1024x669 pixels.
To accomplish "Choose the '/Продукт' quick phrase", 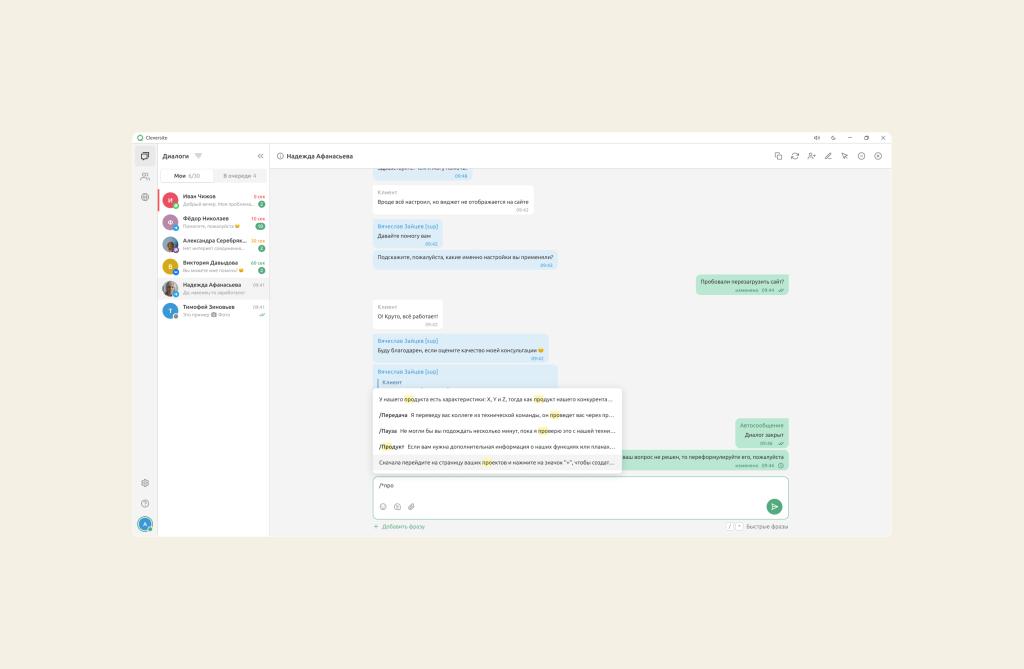I will pyautogui.click(x=497, y=447).
